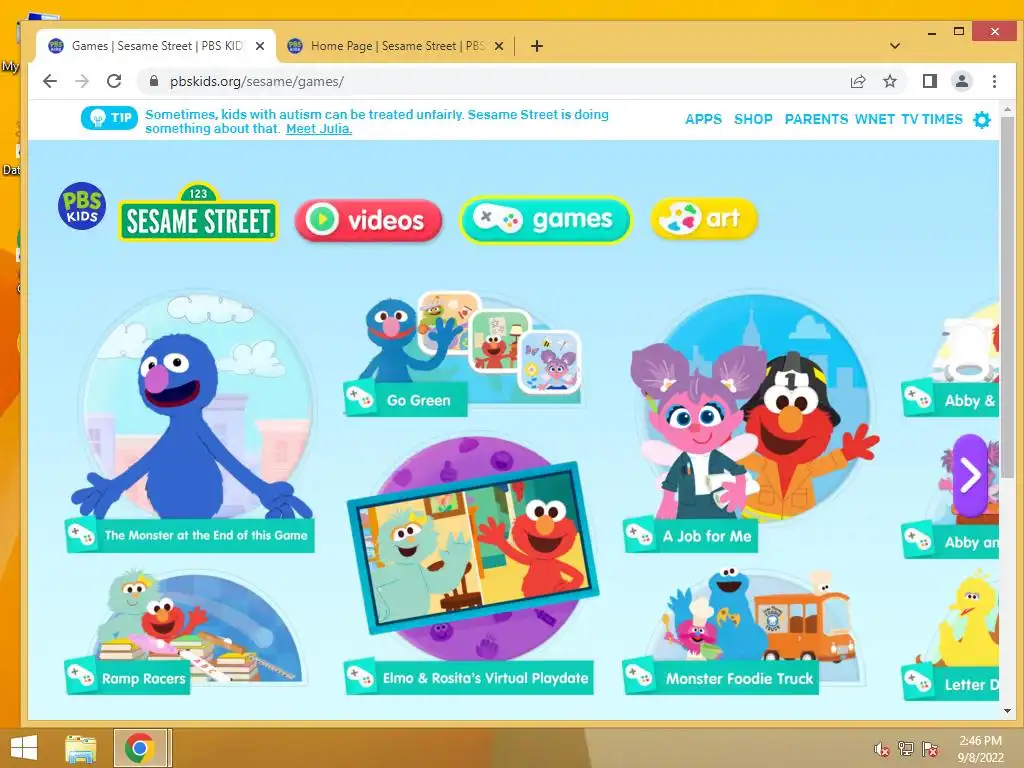Click the purple next arrow on game carousel
This screenshot has width=1024, height=768.
[970, 475]
